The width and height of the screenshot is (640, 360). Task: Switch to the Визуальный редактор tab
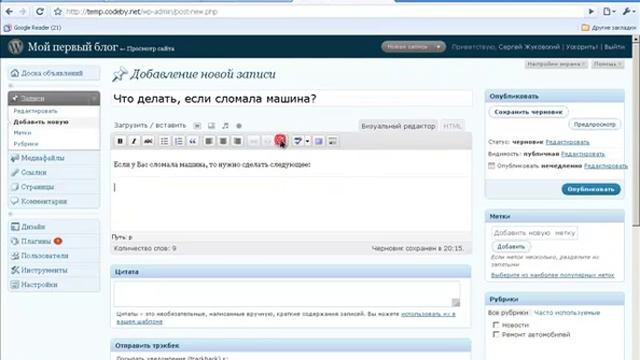(398, 126)
